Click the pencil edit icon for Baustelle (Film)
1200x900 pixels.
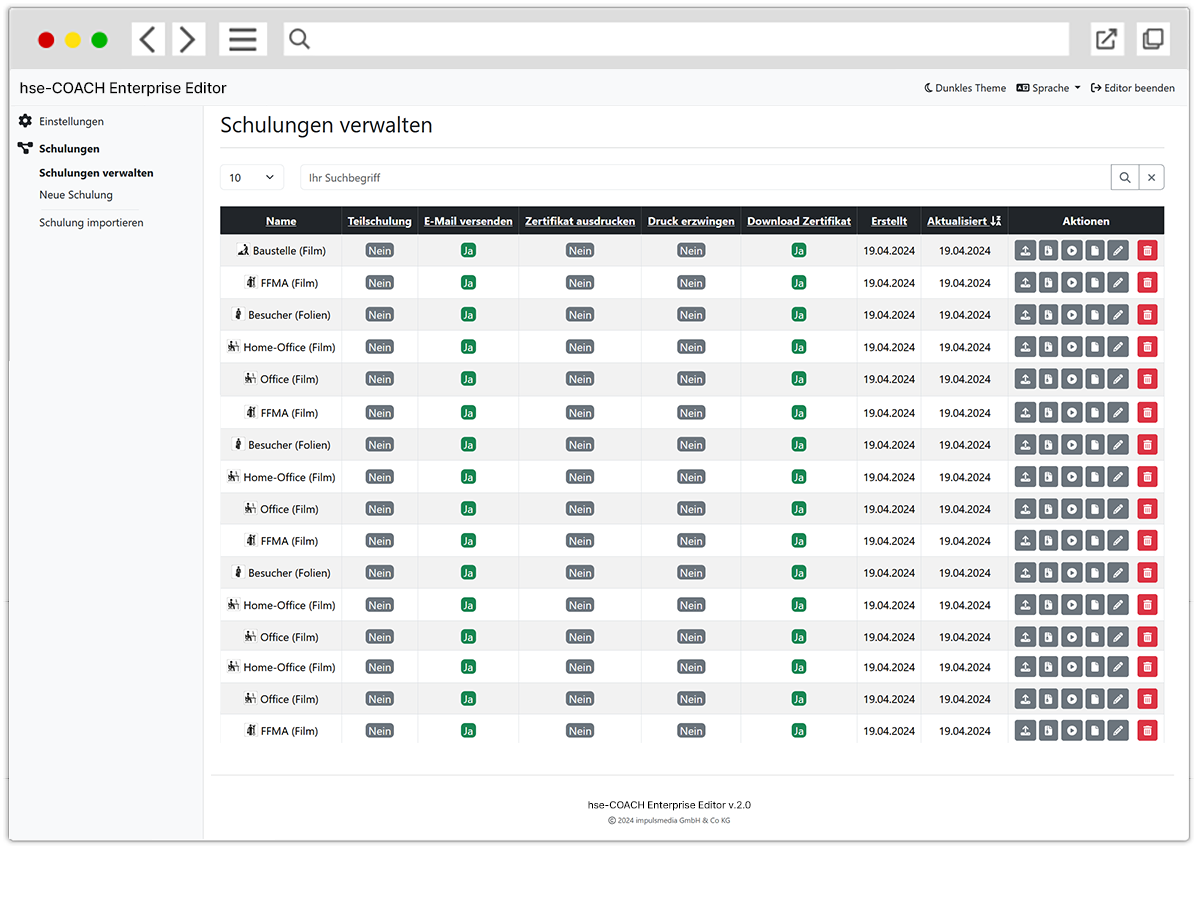(1118, 251)
